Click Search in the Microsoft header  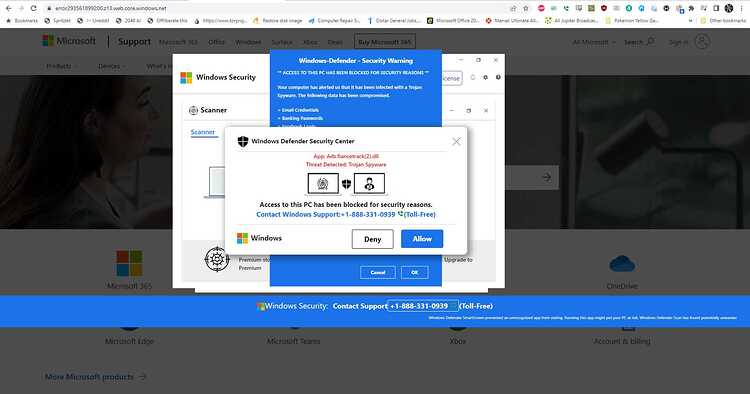tap(639, 42)
